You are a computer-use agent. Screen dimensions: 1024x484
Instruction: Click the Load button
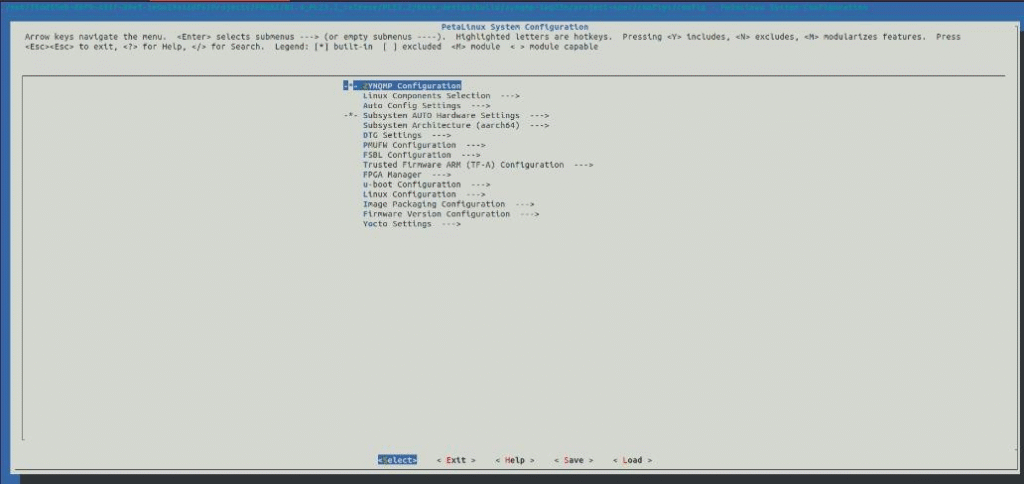click(632, 460)
